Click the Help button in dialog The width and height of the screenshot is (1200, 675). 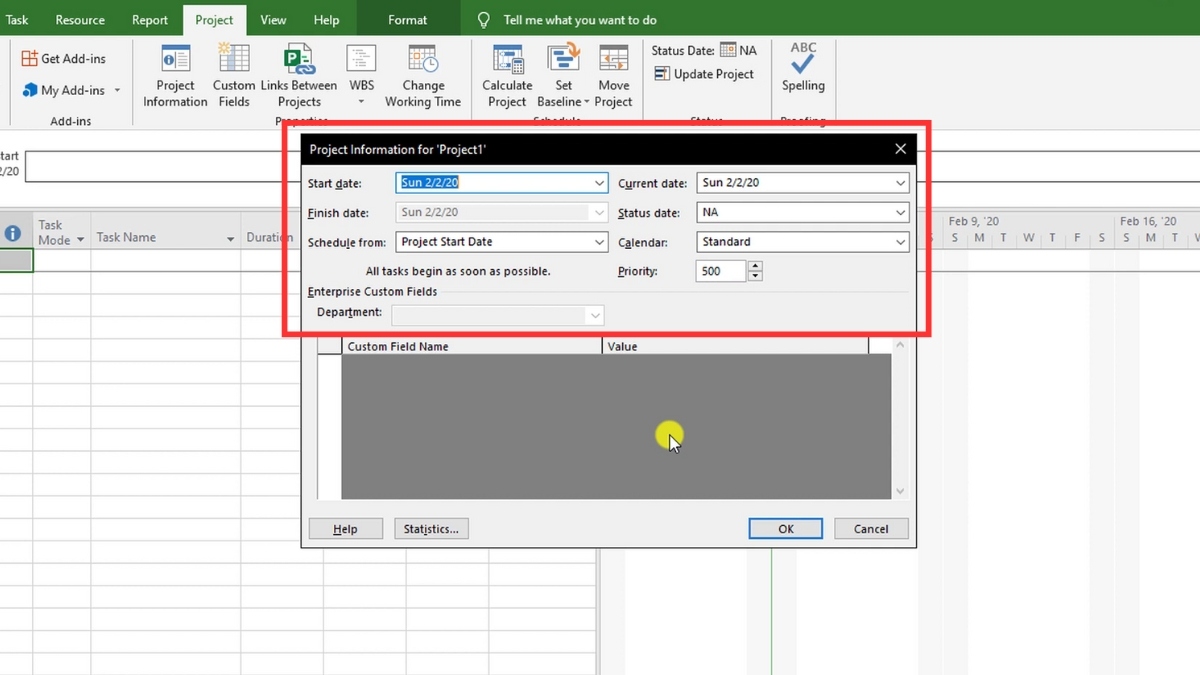345,529
